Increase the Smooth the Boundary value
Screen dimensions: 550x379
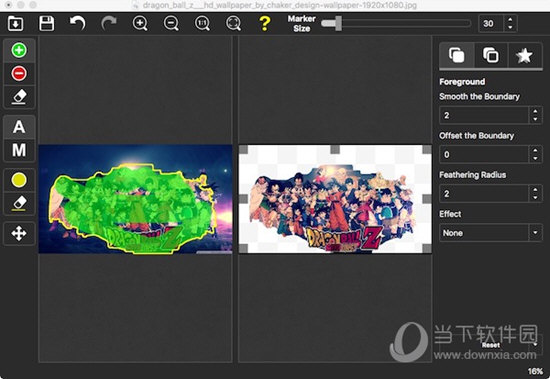pos(535,112)
